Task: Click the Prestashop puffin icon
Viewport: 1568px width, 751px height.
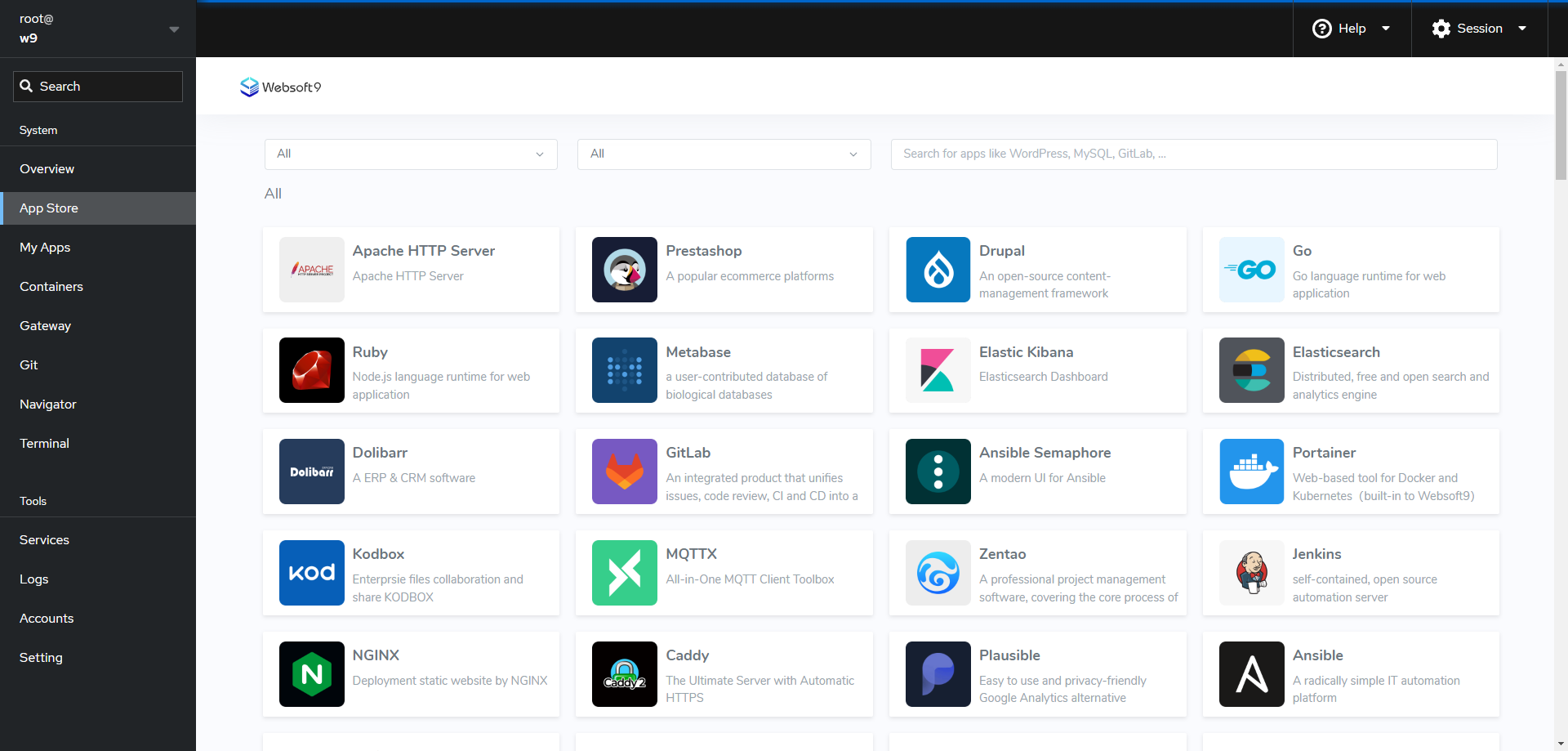Action: click(x=625, y=270)
